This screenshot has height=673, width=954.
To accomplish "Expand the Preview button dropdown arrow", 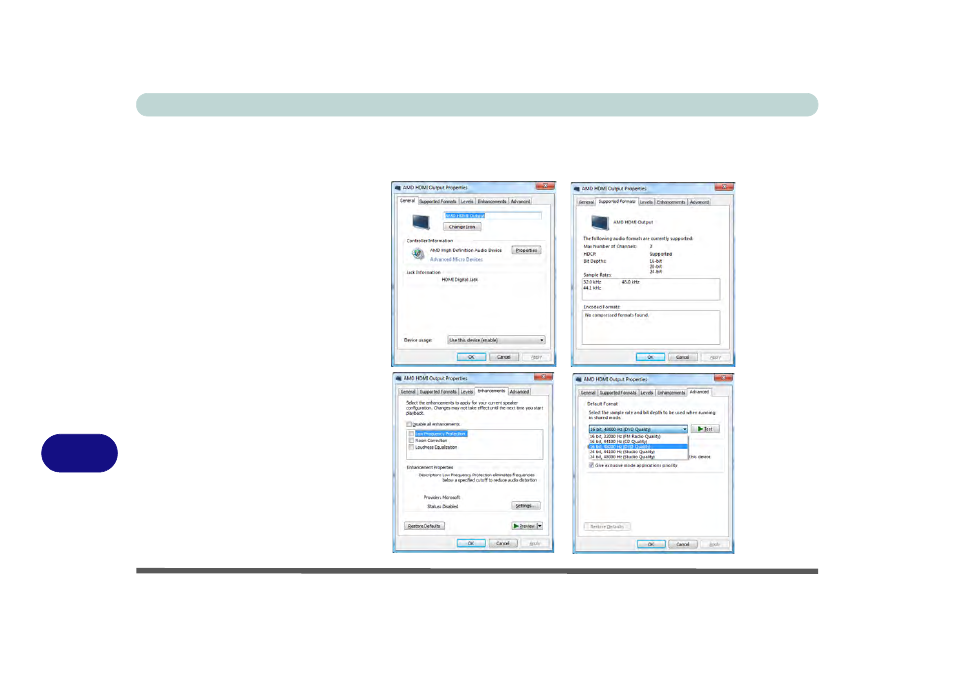I will tap(540, 526).
